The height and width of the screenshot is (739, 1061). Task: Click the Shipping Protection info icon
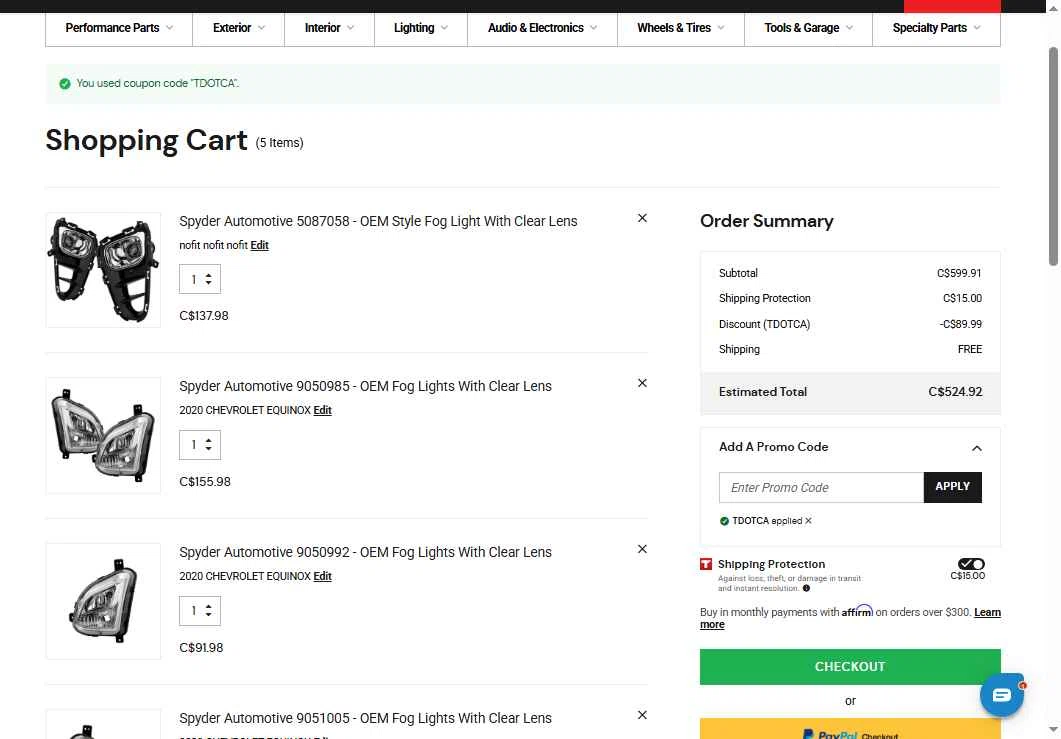(806, 588)
